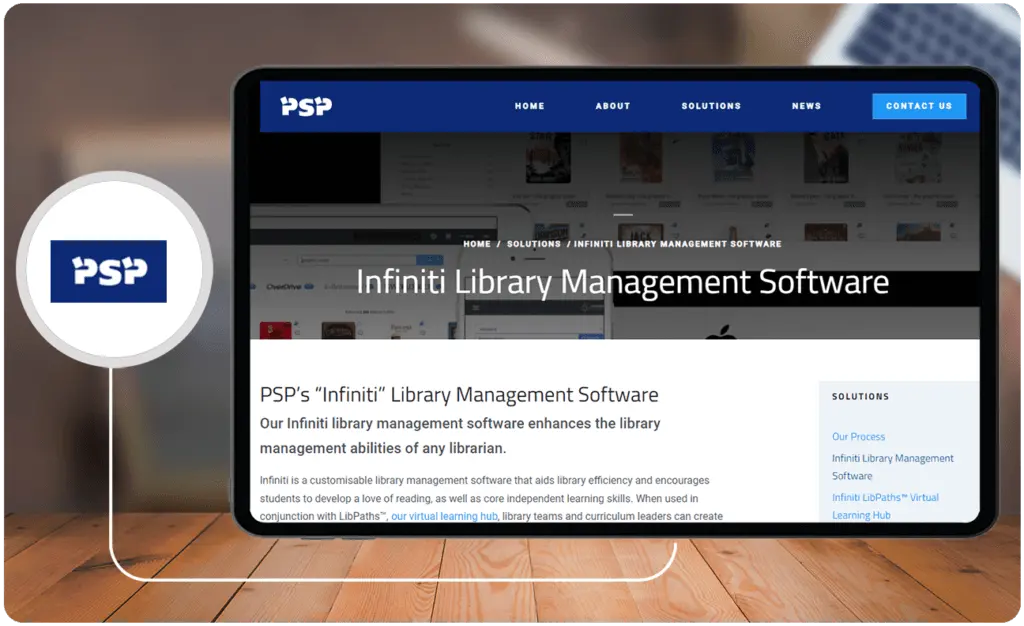This screenshot has height=626, width=1024.
Task: Select sidebar Infiniti Library Management Software entry
Action: point(892,467)
